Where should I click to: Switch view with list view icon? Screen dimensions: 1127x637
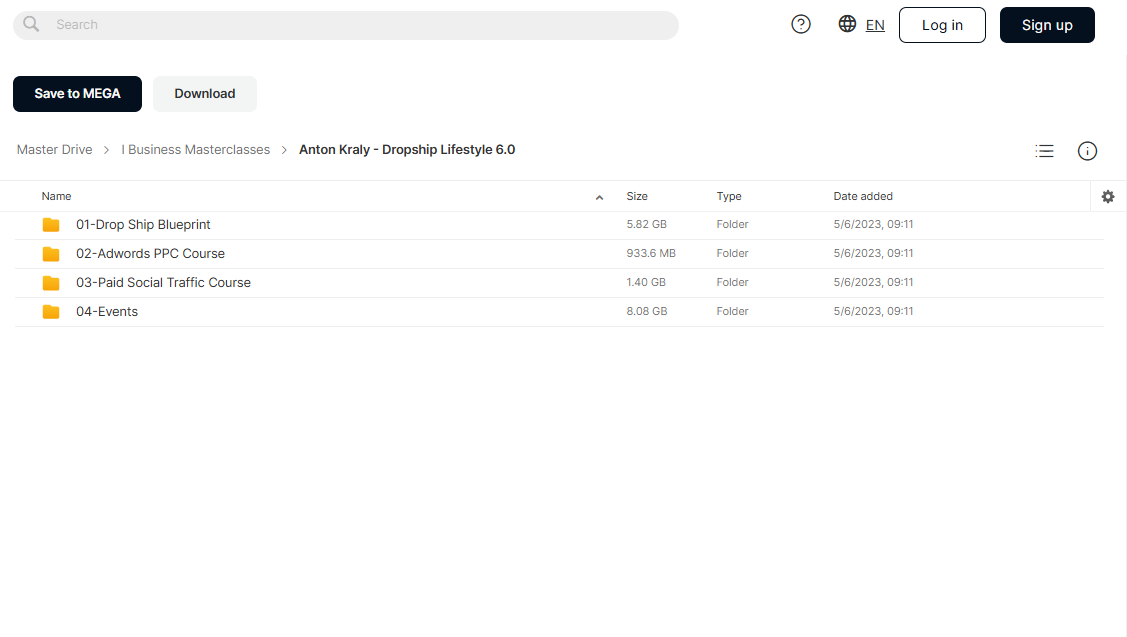pos(1044,151)
